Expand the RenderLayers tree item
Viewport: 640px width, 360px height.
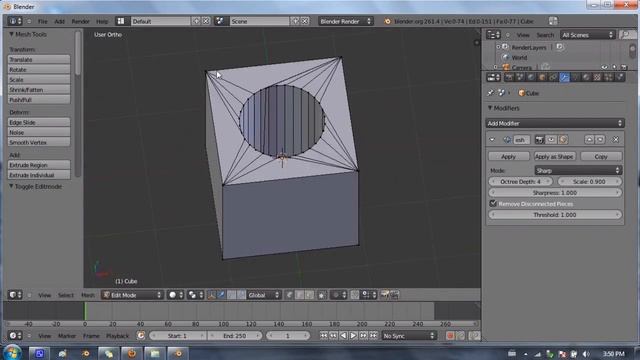498,47
